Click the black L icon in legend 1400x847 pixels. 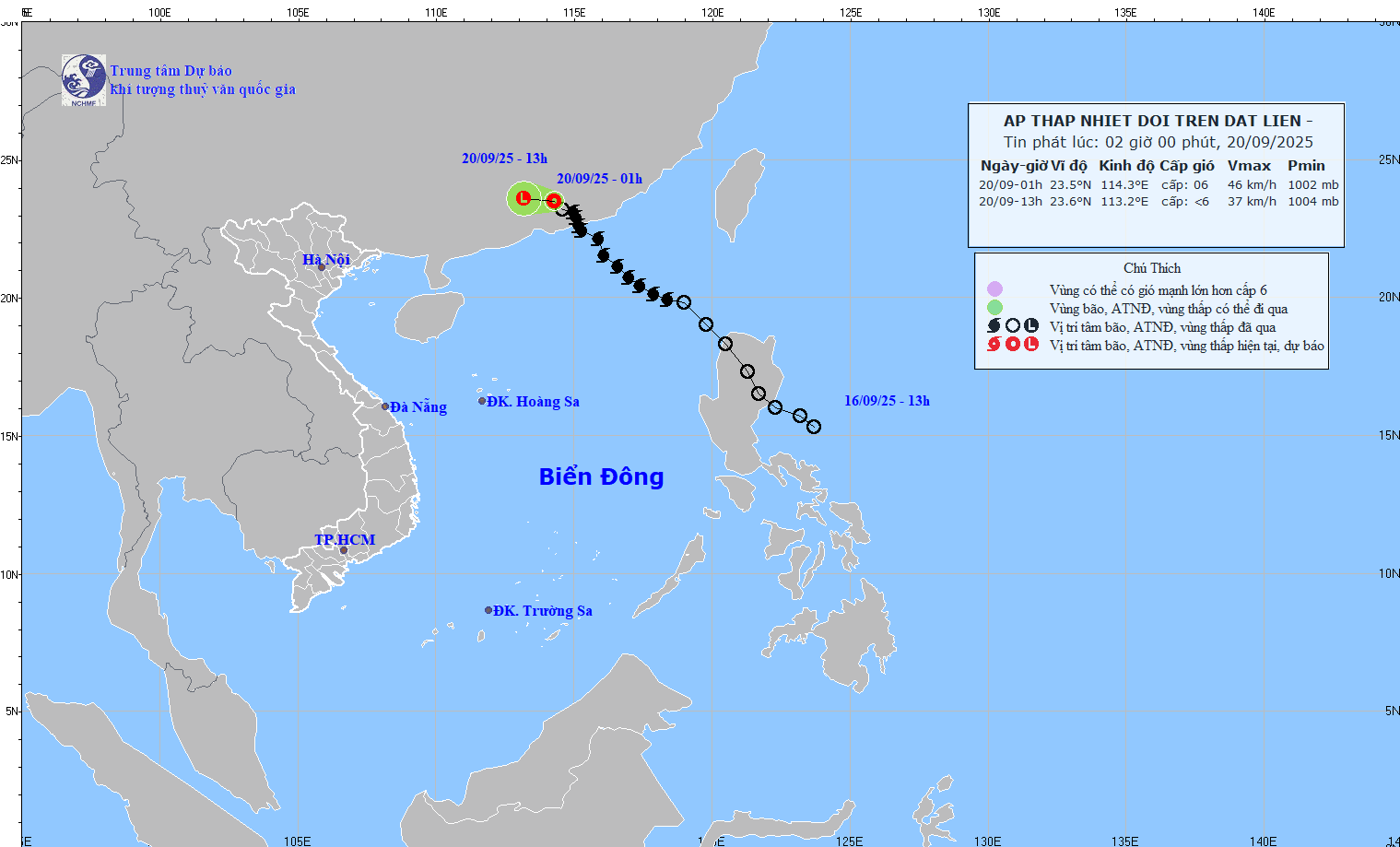coord(1030,325)
